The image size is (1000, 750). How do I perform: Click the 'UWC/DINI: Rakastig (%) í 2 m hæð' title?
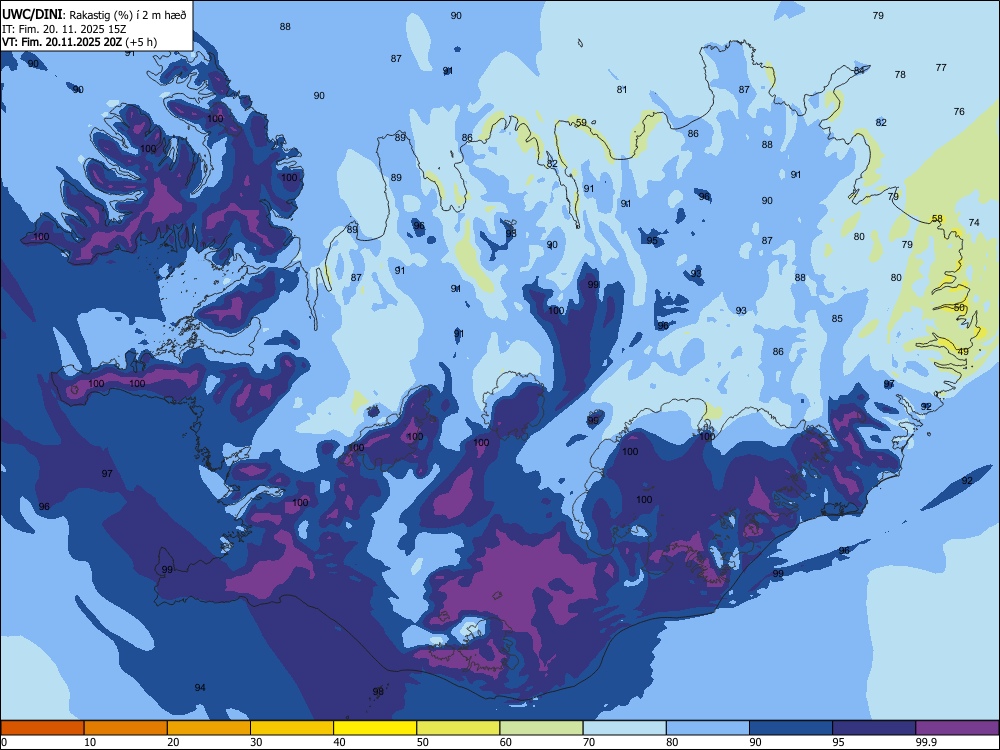(x=94, y=15)
